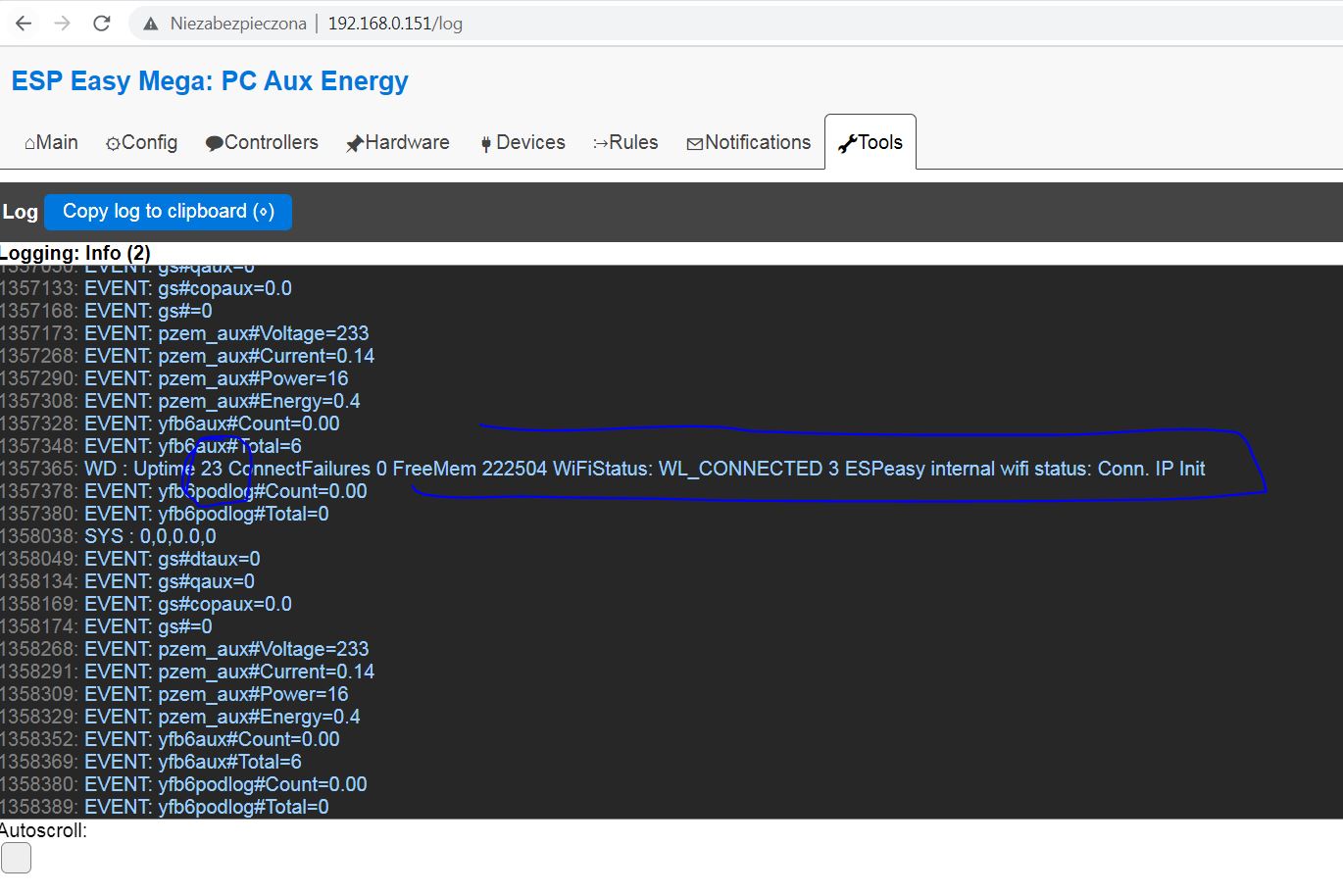The image size is (1343, 896).
Task: Click log line 1357380 yfb6podlog#Total=0
Action: point(165,514)
